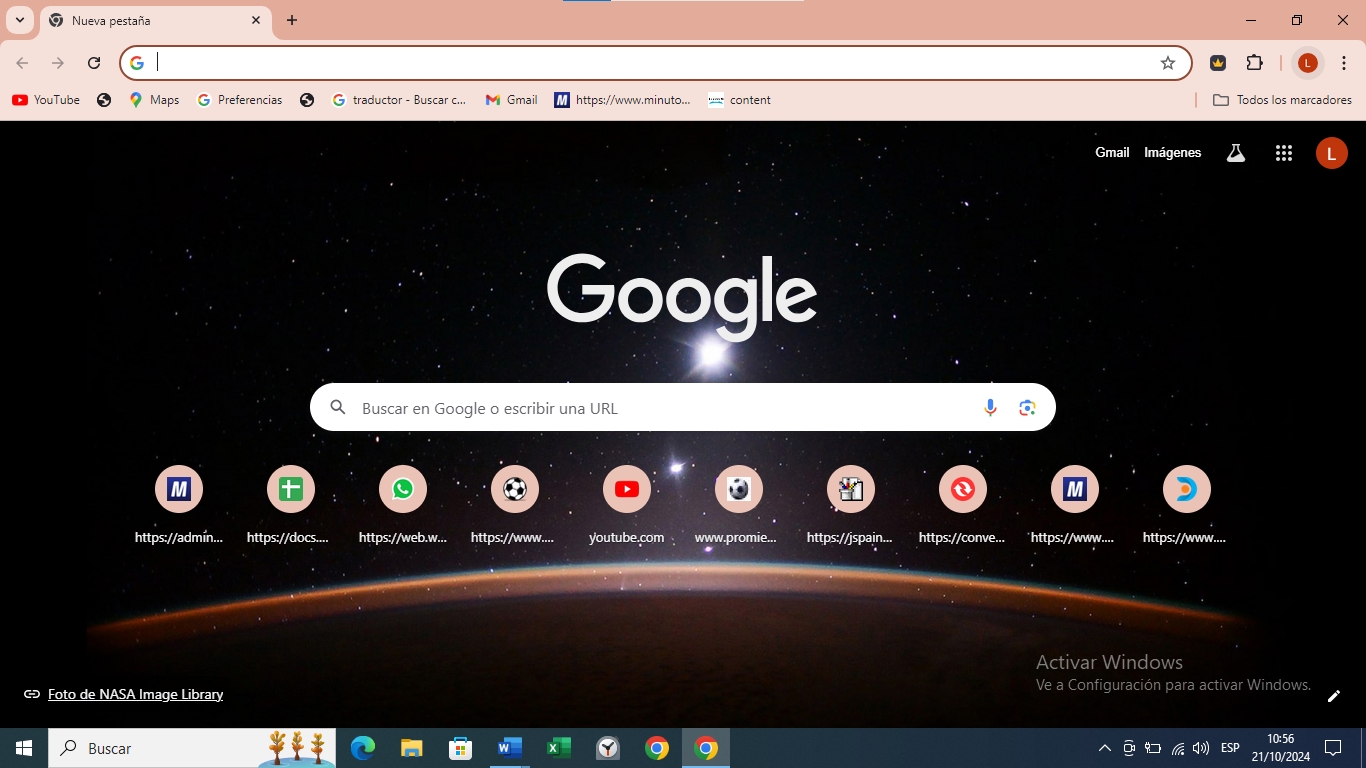Bookmark this tab with the star icon
Image resolution: width=1366 pixels, height=768 pixels.
pos(1168,63)
